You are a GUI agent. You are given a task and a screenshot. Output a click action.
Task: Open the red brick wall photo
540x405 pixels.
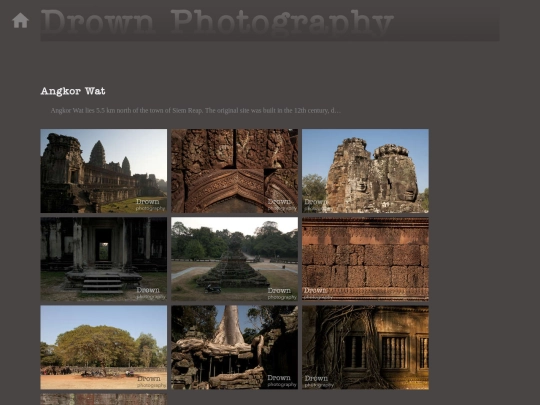pos(365,259)
